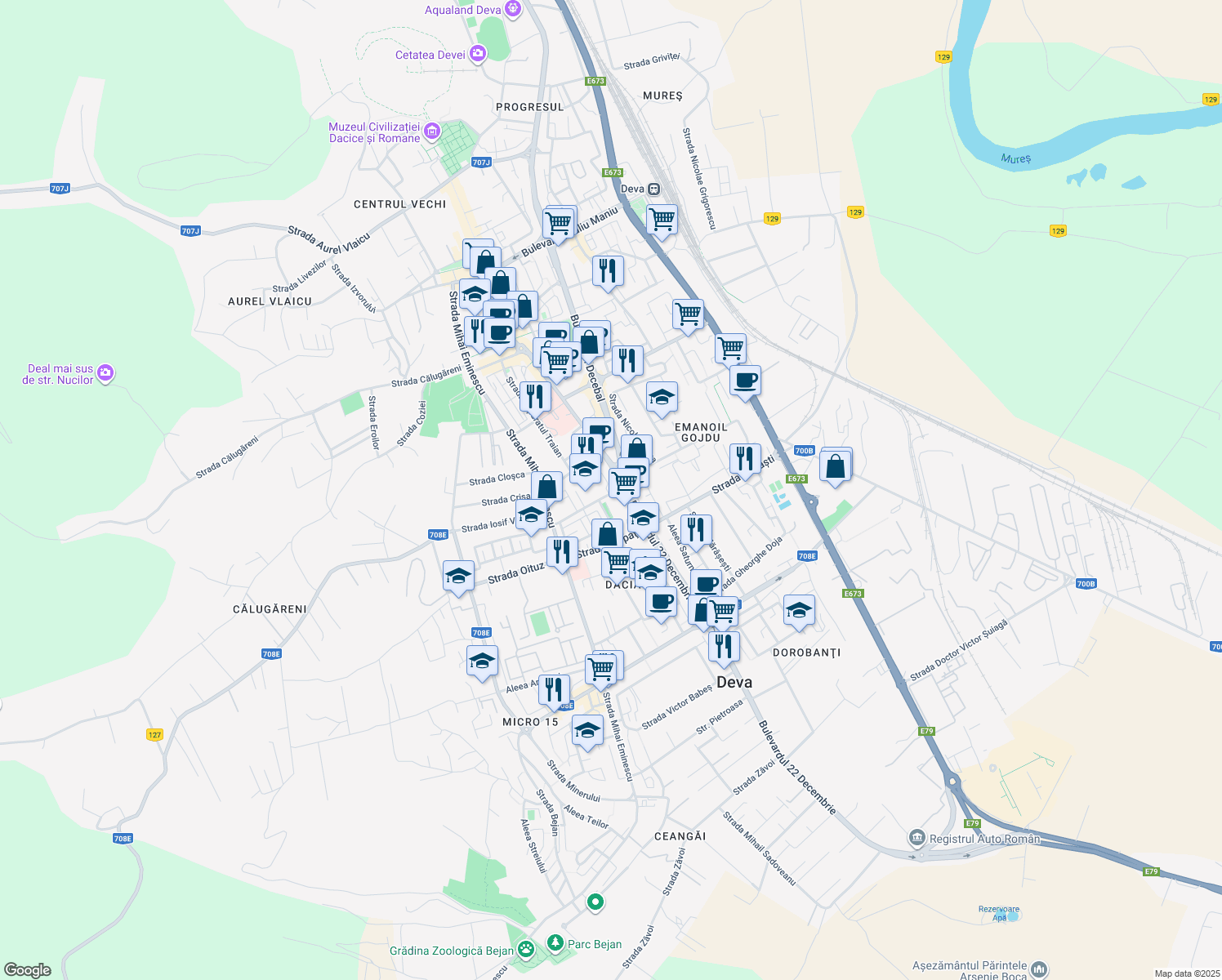Click the Registrul Auto Român crown marker
This screenshot has height=980, width=1222.
point(917,838)
